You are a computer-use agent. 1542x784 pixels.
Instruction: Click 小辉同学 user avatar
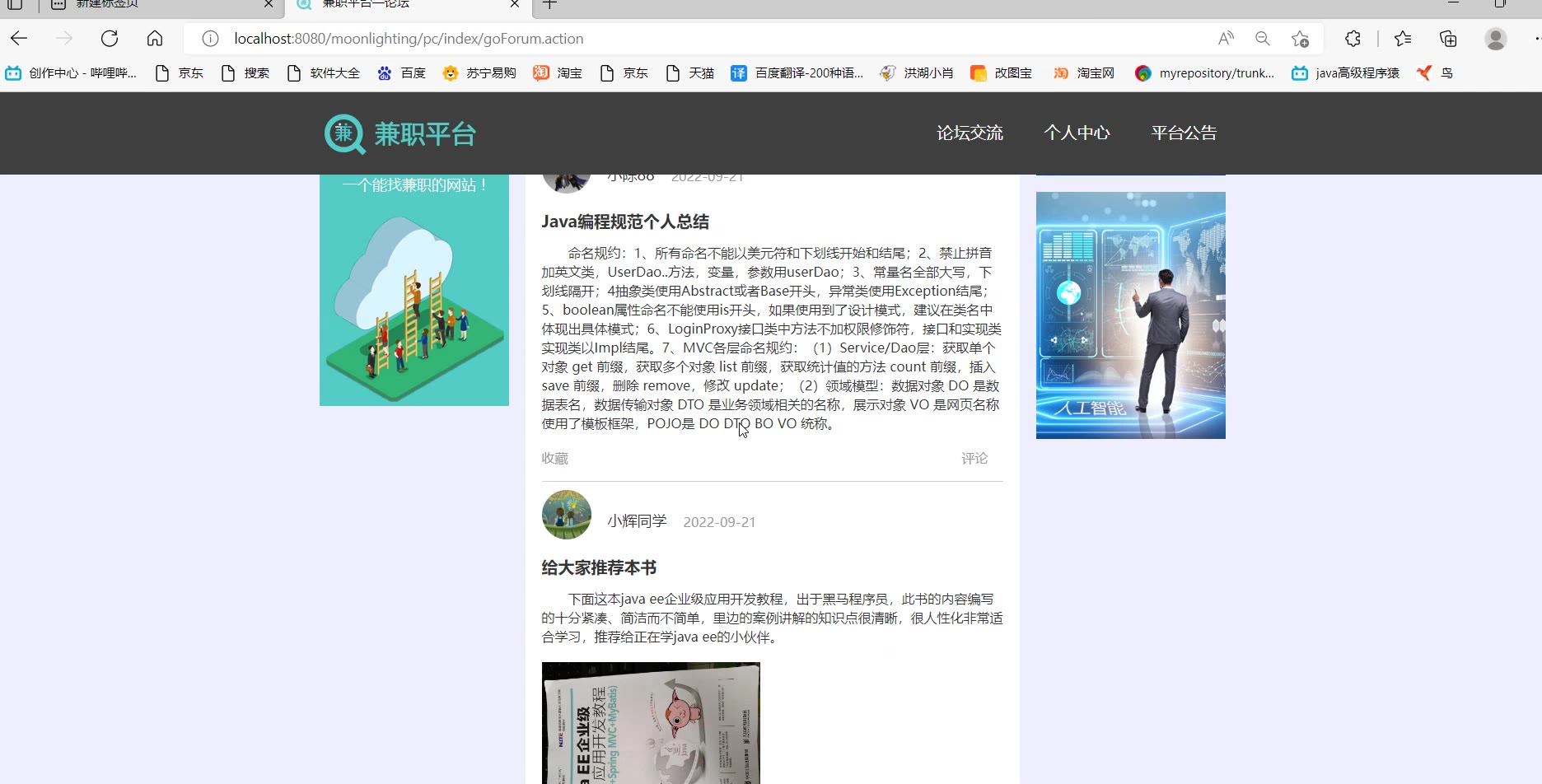click(x=567, y=515)
